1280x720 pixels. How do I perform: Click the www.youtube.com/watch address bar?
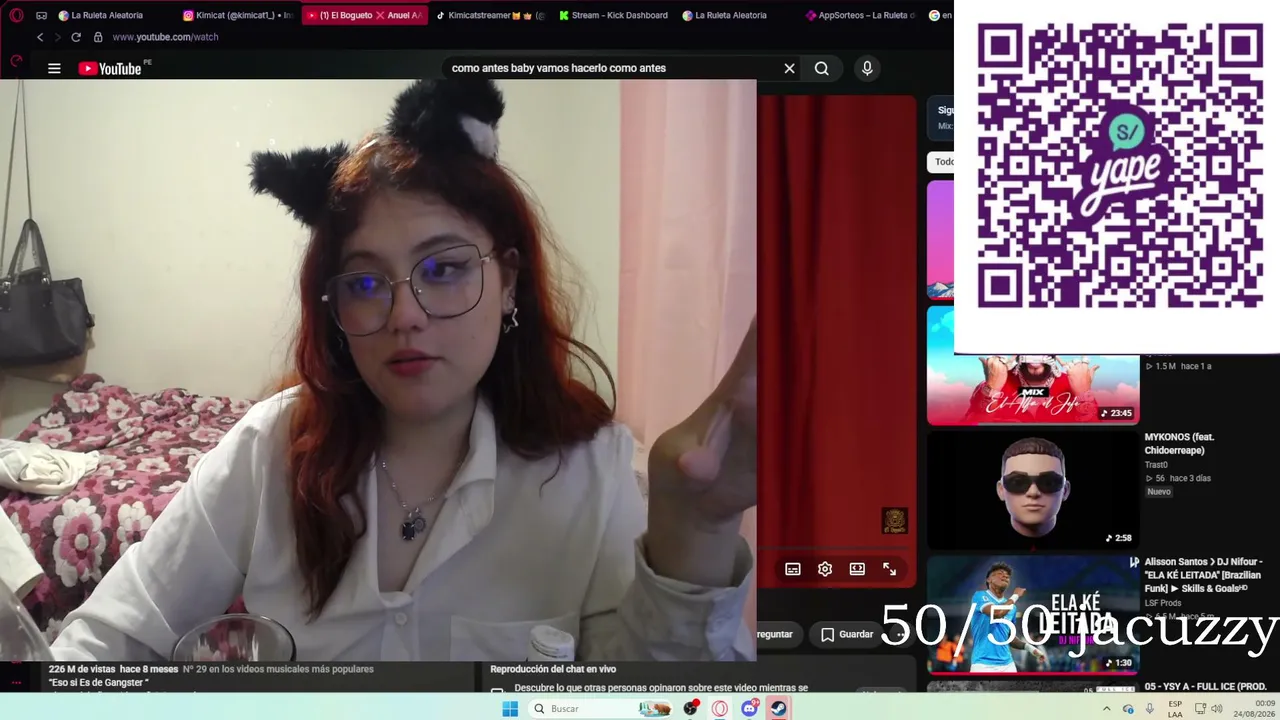coord(165,37)
